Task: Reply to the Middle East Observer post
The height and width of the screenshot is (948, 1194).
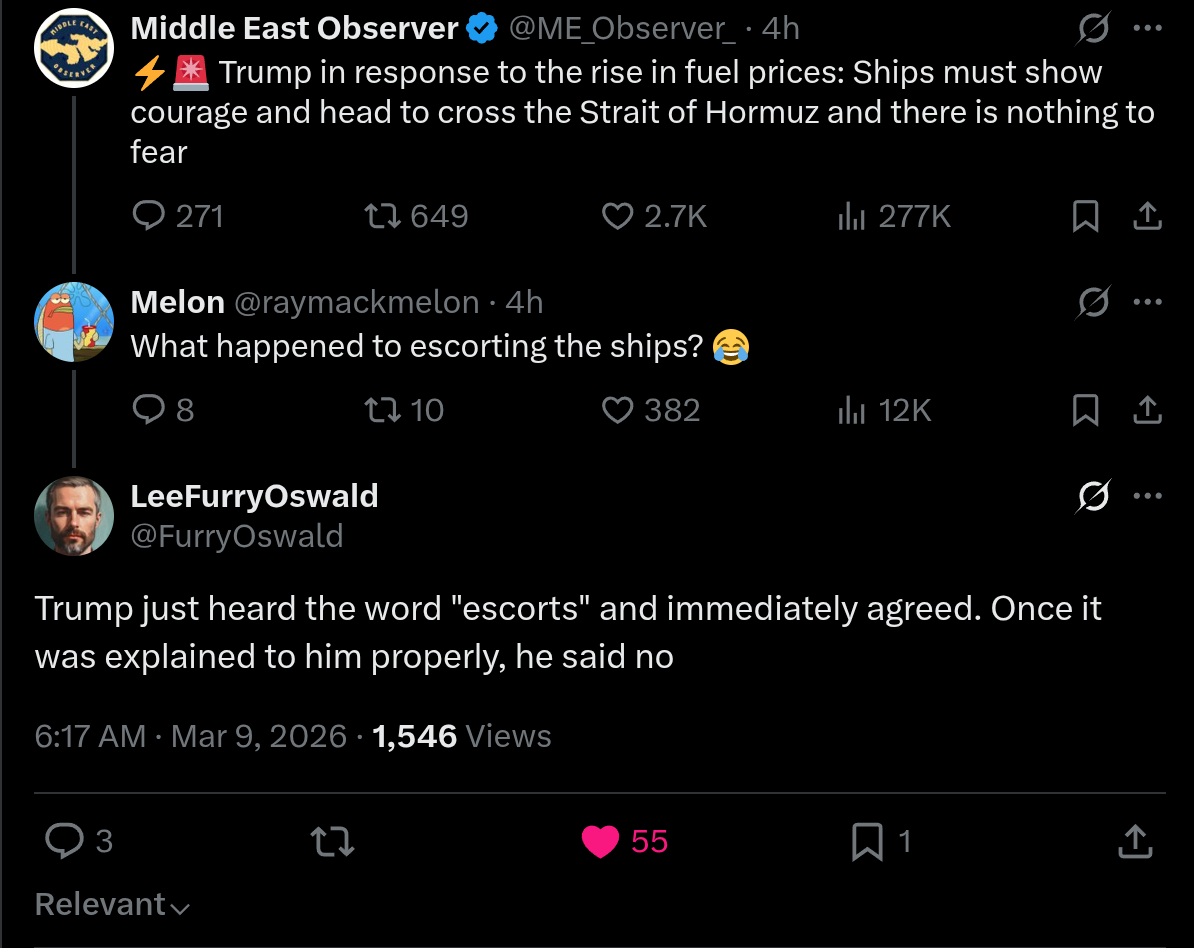Action: [177, 216]
